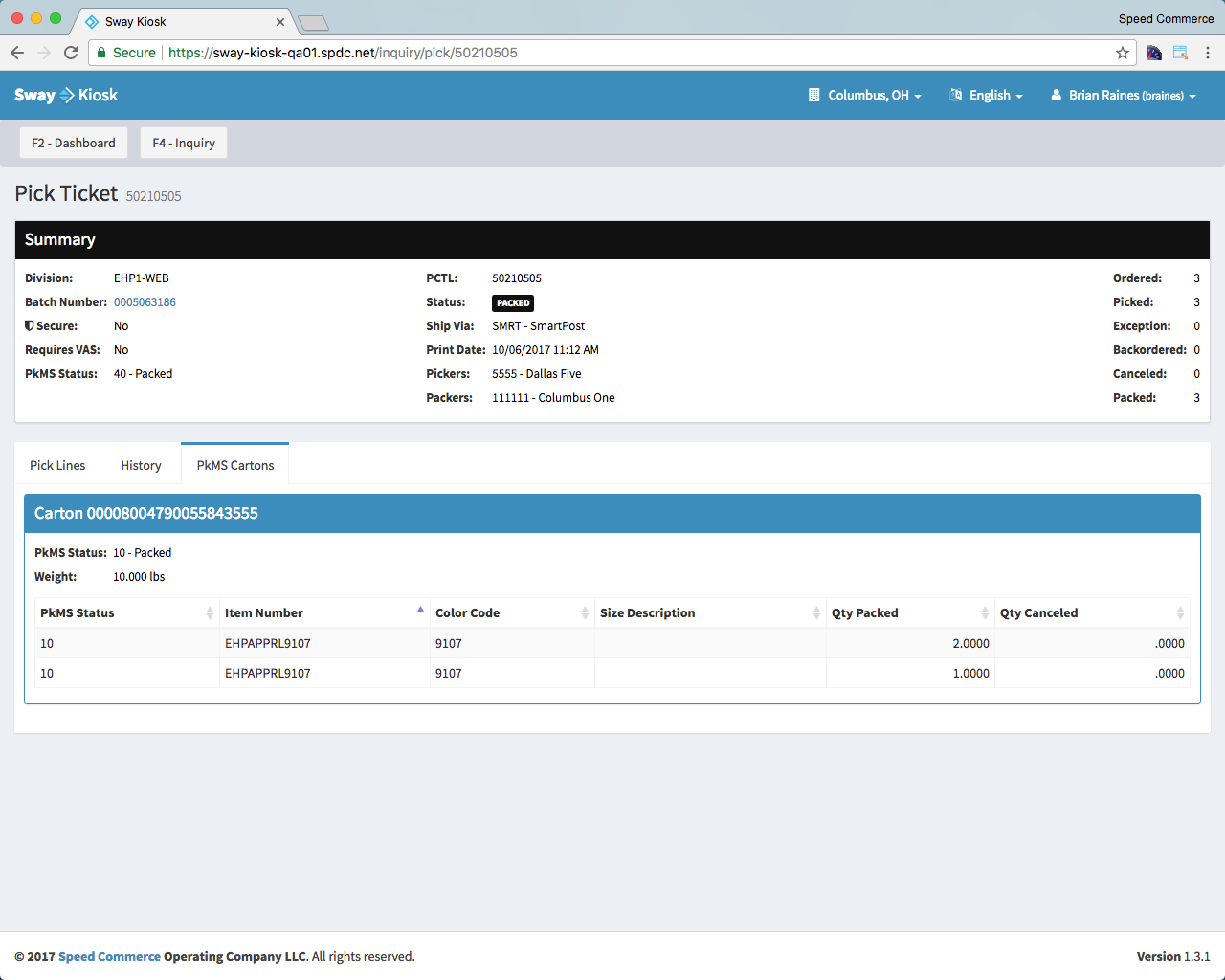Click the Qty Packed value 2.0000
Screen dimensions: 1225x980
click(x=970, y=643)
